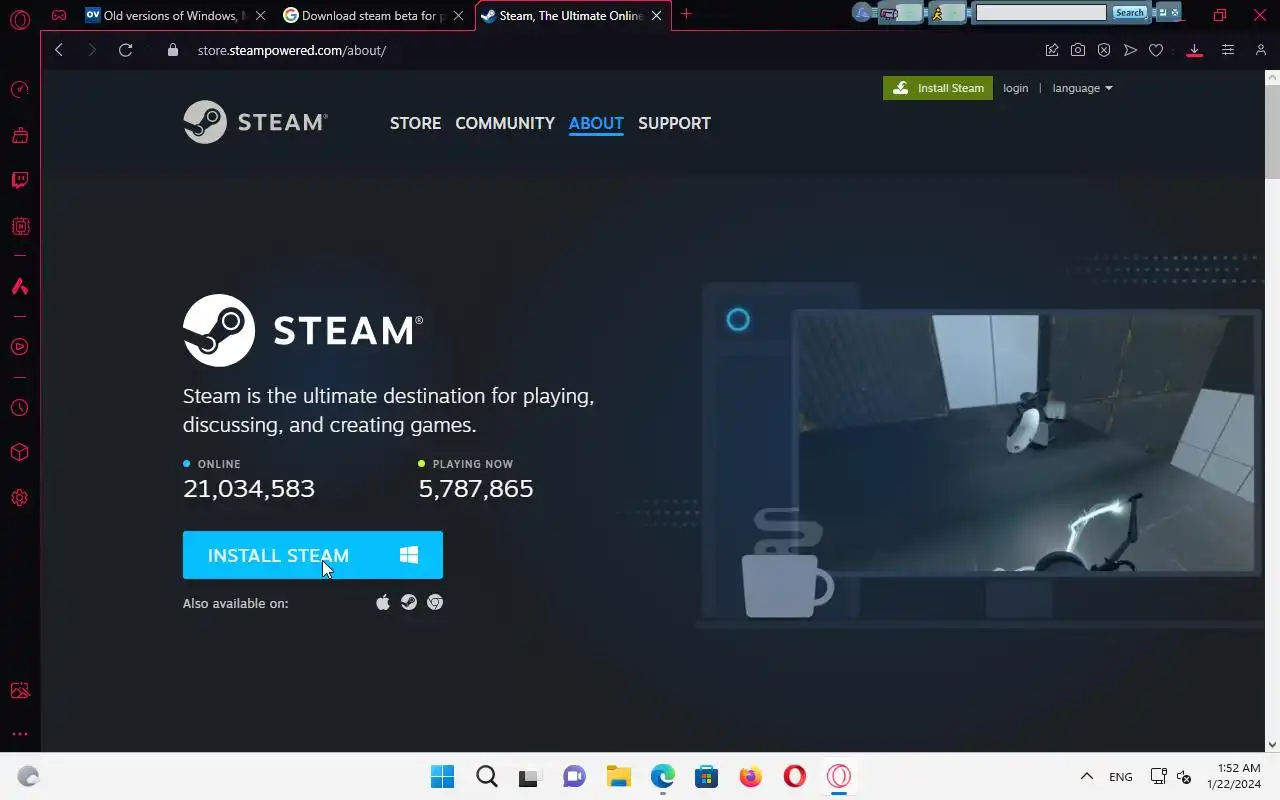The height and width of the screenshot is (800, 1280).
Task: Click the SteamOS icon under Also available
Action: (409, 602)
